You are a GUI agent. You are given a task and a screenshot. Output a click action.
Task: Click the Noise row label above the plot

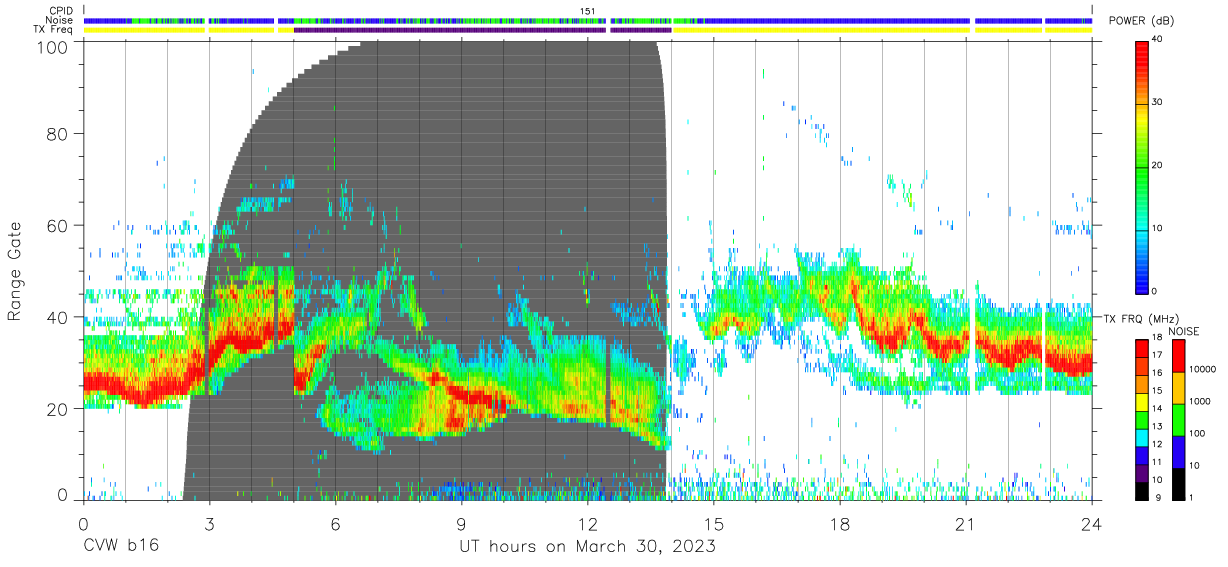click(x=61, y=20)
